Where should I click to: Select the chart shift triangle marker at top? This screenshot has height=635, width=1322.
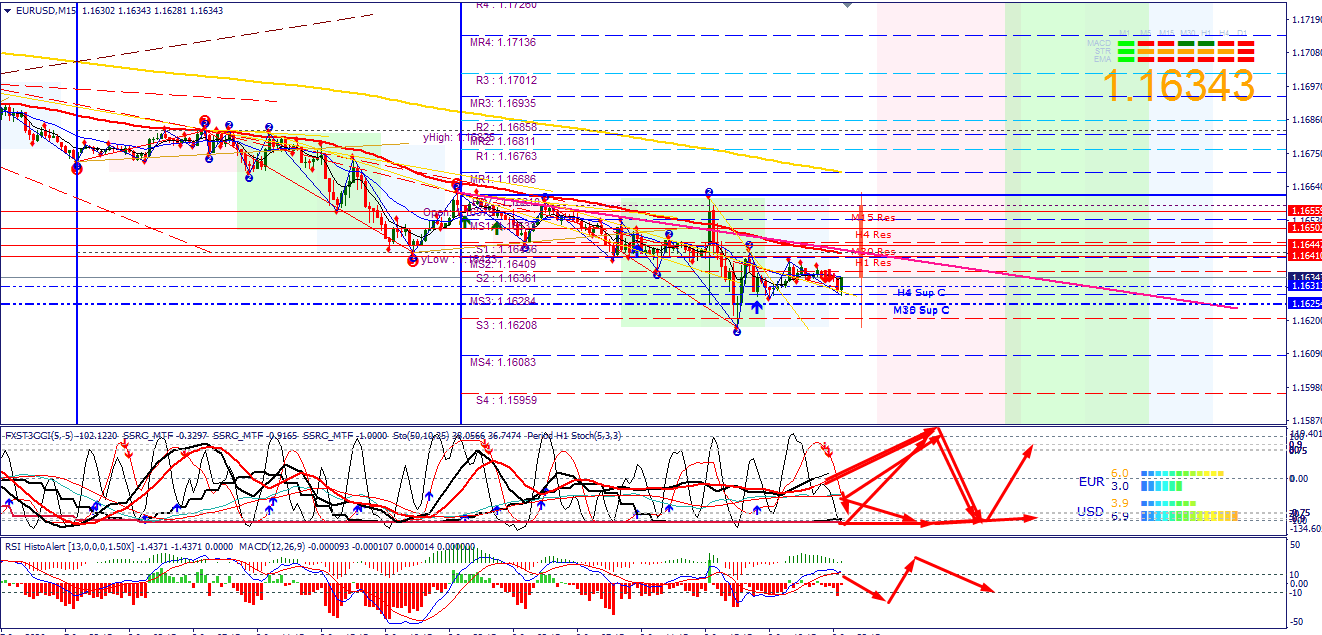pyautogui.click(x=848, y=5)
